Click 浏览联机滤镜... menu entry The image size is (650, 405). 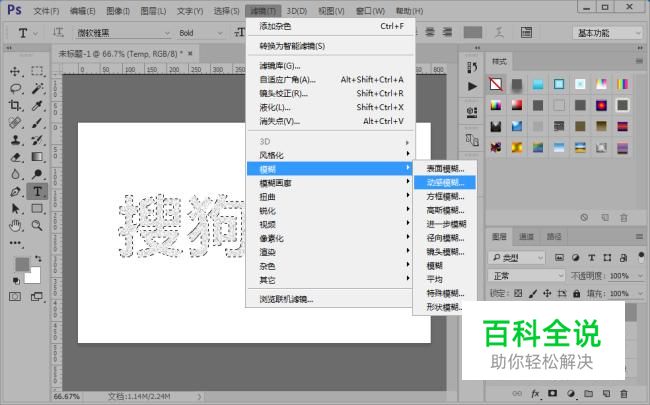click(330, 299)
